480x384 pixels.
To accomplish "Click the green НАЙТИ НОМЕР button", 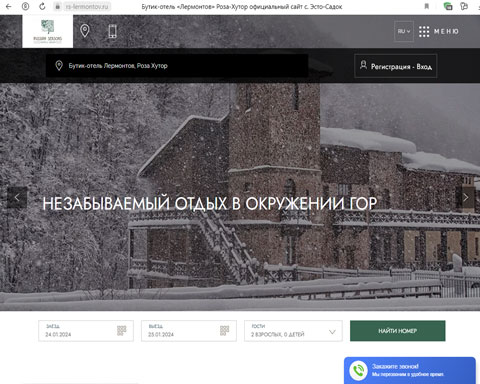I will pos(397,331).
